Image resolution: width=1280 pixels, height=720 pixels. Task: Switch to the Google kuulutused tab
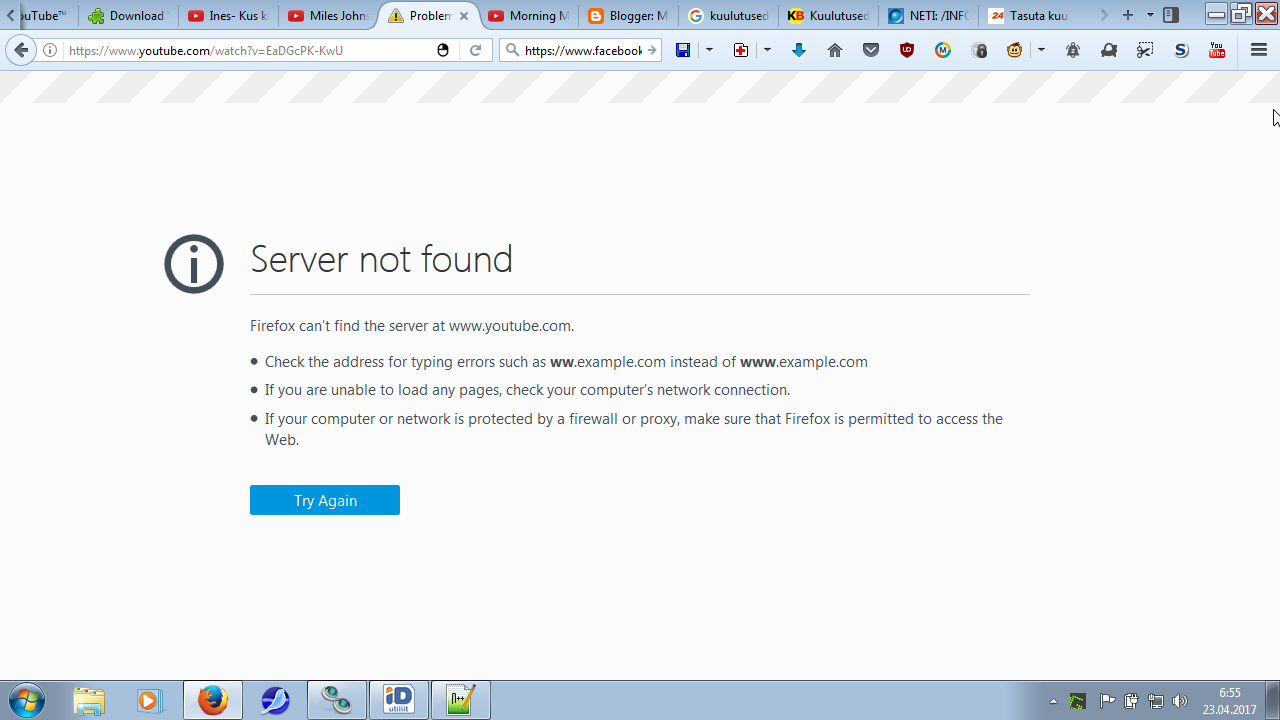(728, 16)
